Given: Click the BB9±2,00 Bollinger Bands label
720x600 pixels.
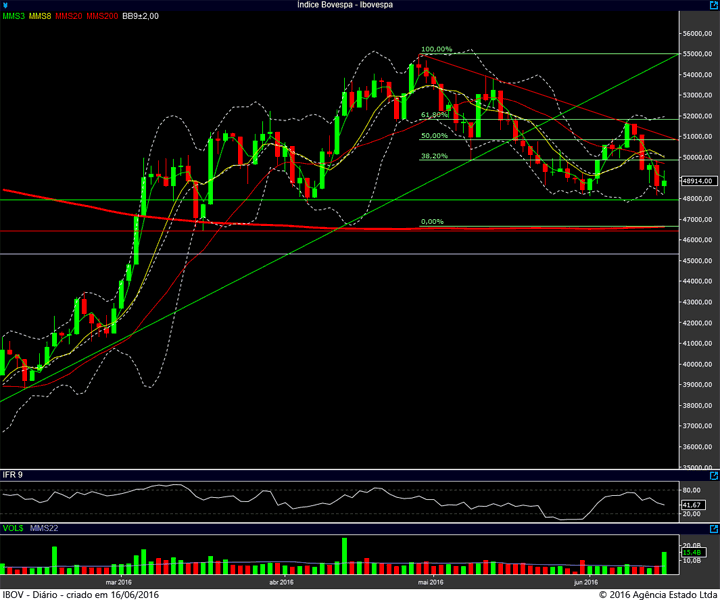Looking at the screenshot, I should [141, 16].
